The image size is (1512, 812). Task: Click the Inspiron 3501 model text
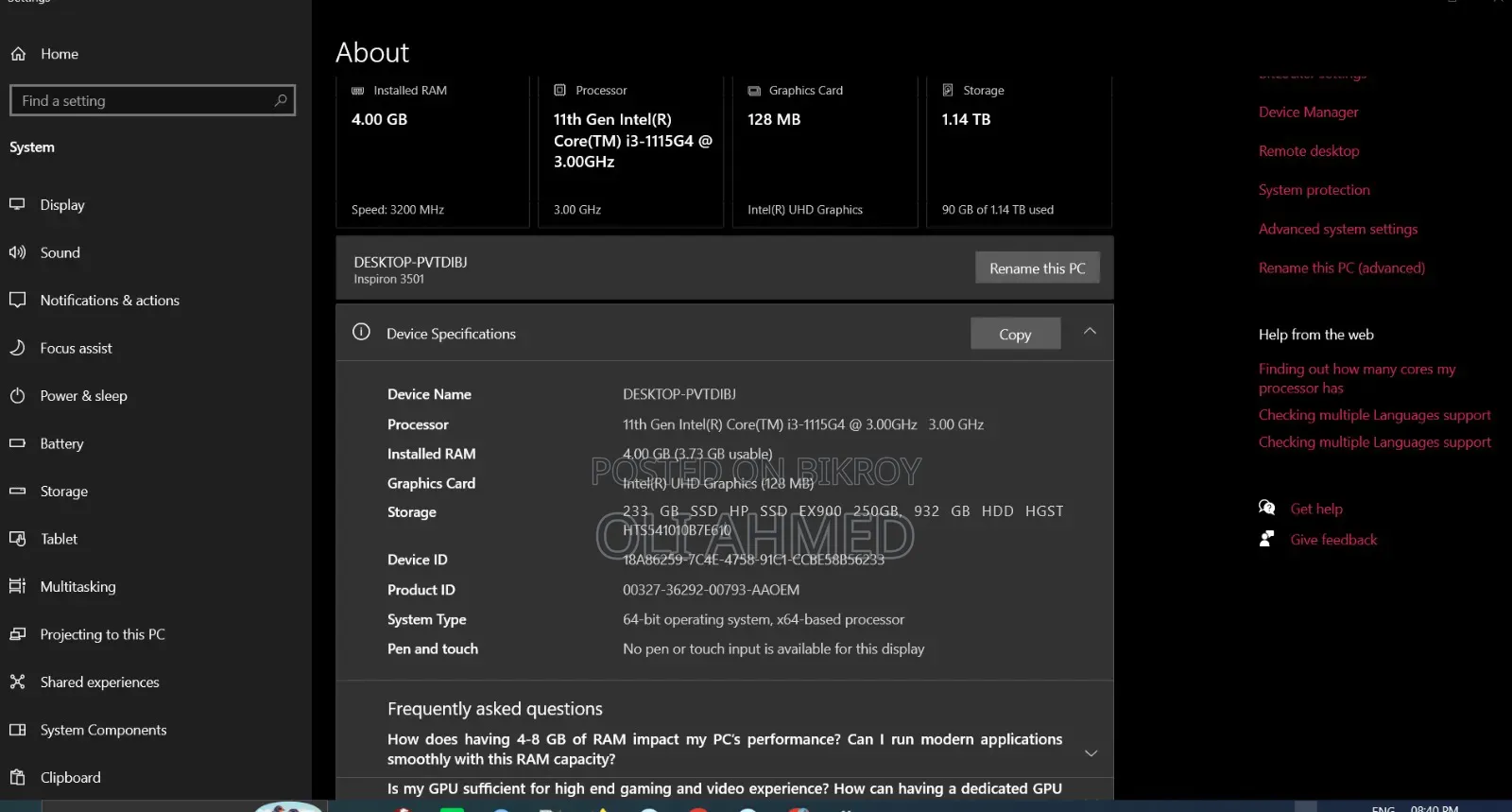[x=388, y=279]
